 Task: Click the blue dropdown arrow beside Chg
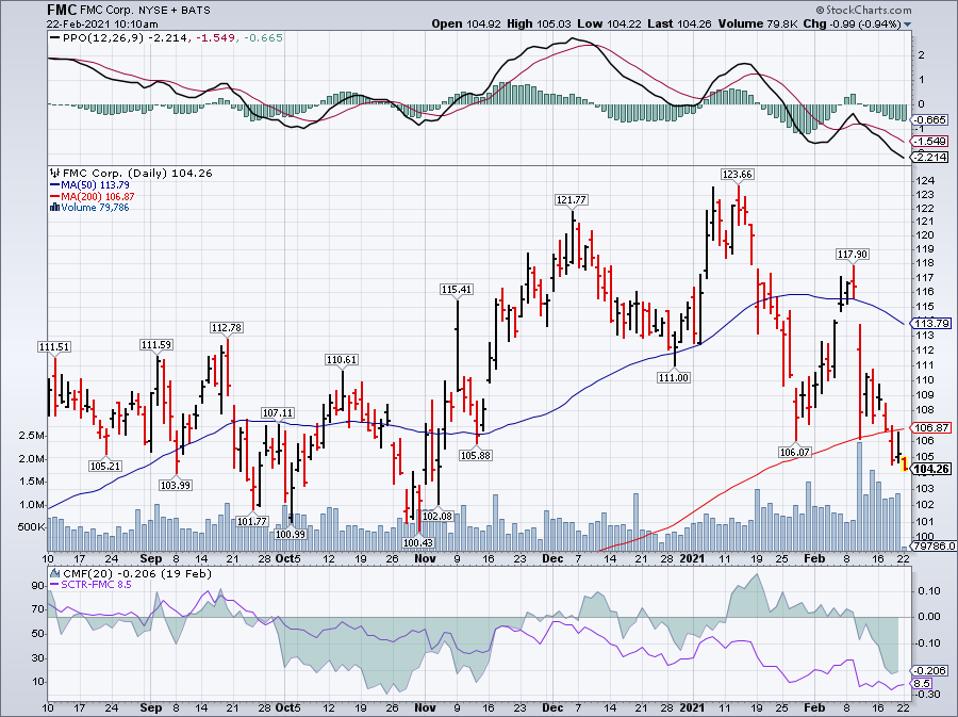click(x=907, y=24)
